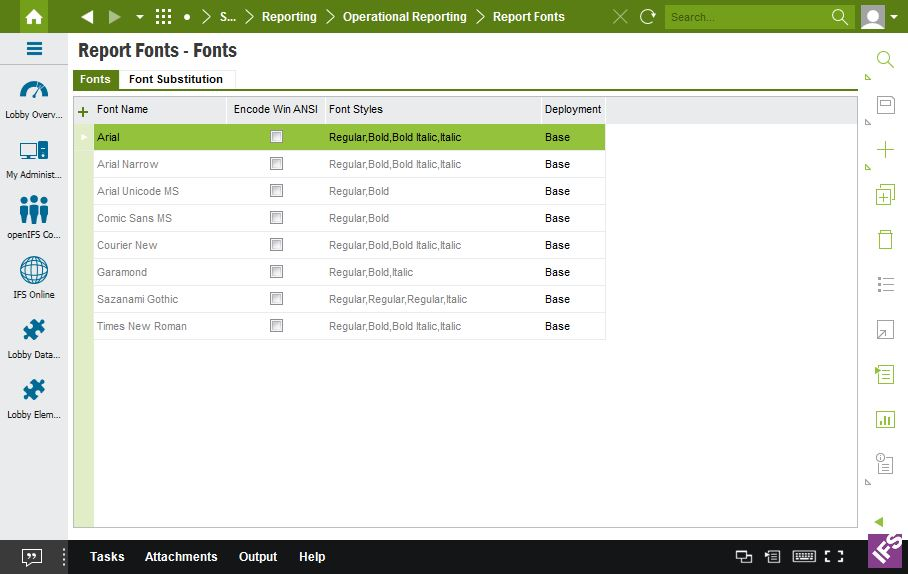Go to the Home page icon
Screen dimensions: 908x574
[34, 16]
